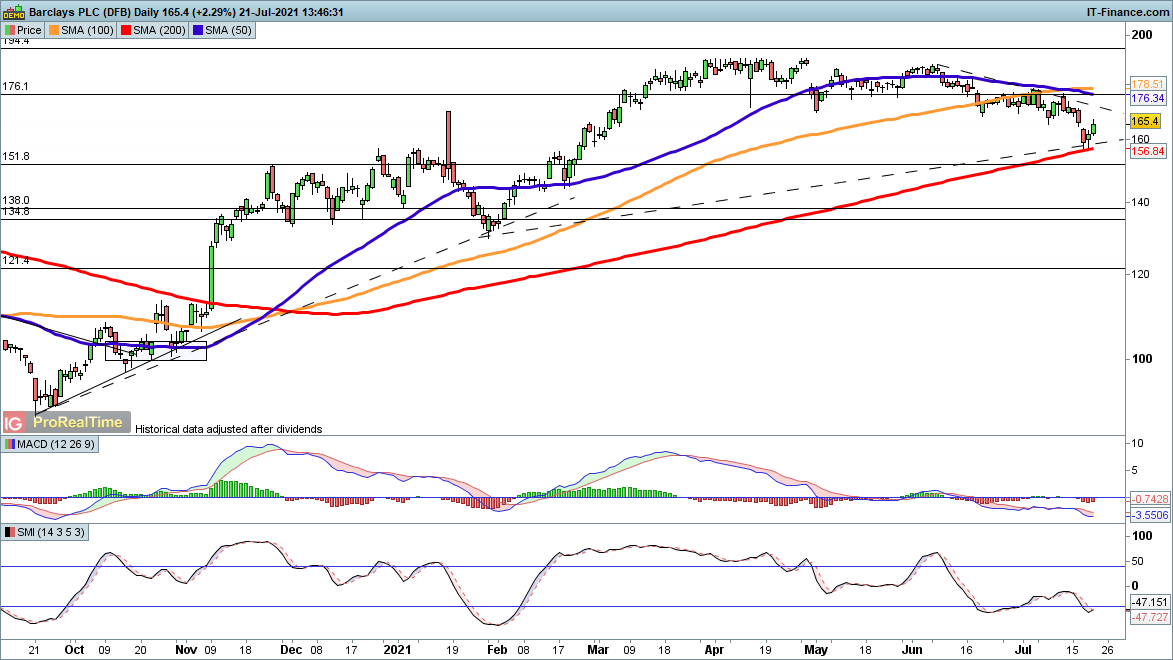Click the 176.1 horizontal level label

click(x=16, y=87)
